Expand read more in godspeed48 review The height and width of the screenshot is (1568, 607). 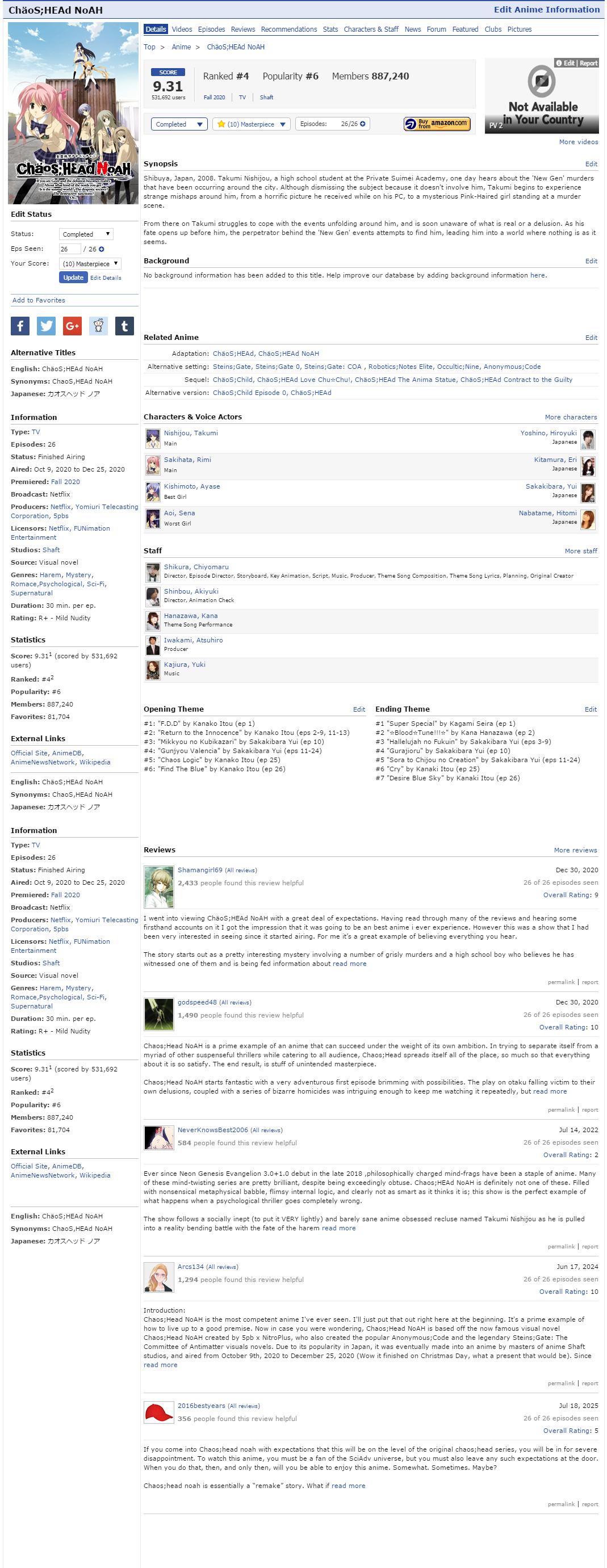(x=550, y=1091)
